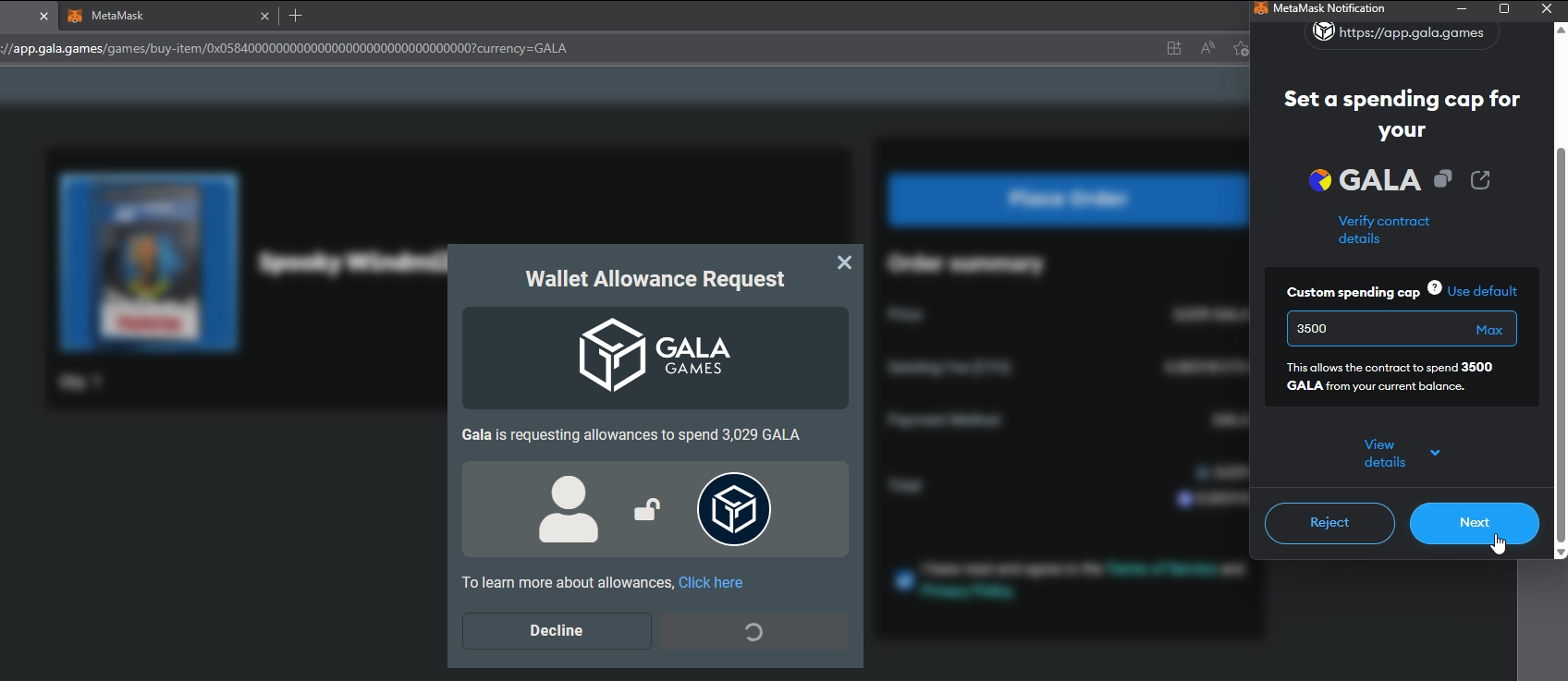
Task: Switch to the MetaMask browser tab
Action: click(168, 16)
